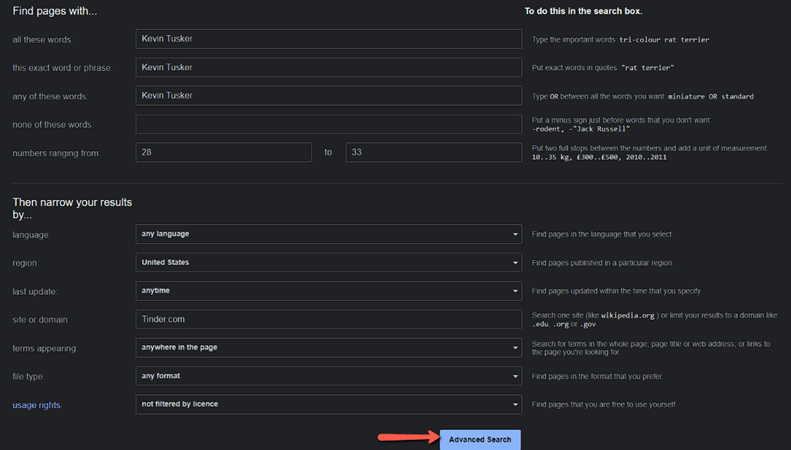Click the empty none of these words field
The width and height of the screenshot is (791, 450).
click(x=328, y=124)
